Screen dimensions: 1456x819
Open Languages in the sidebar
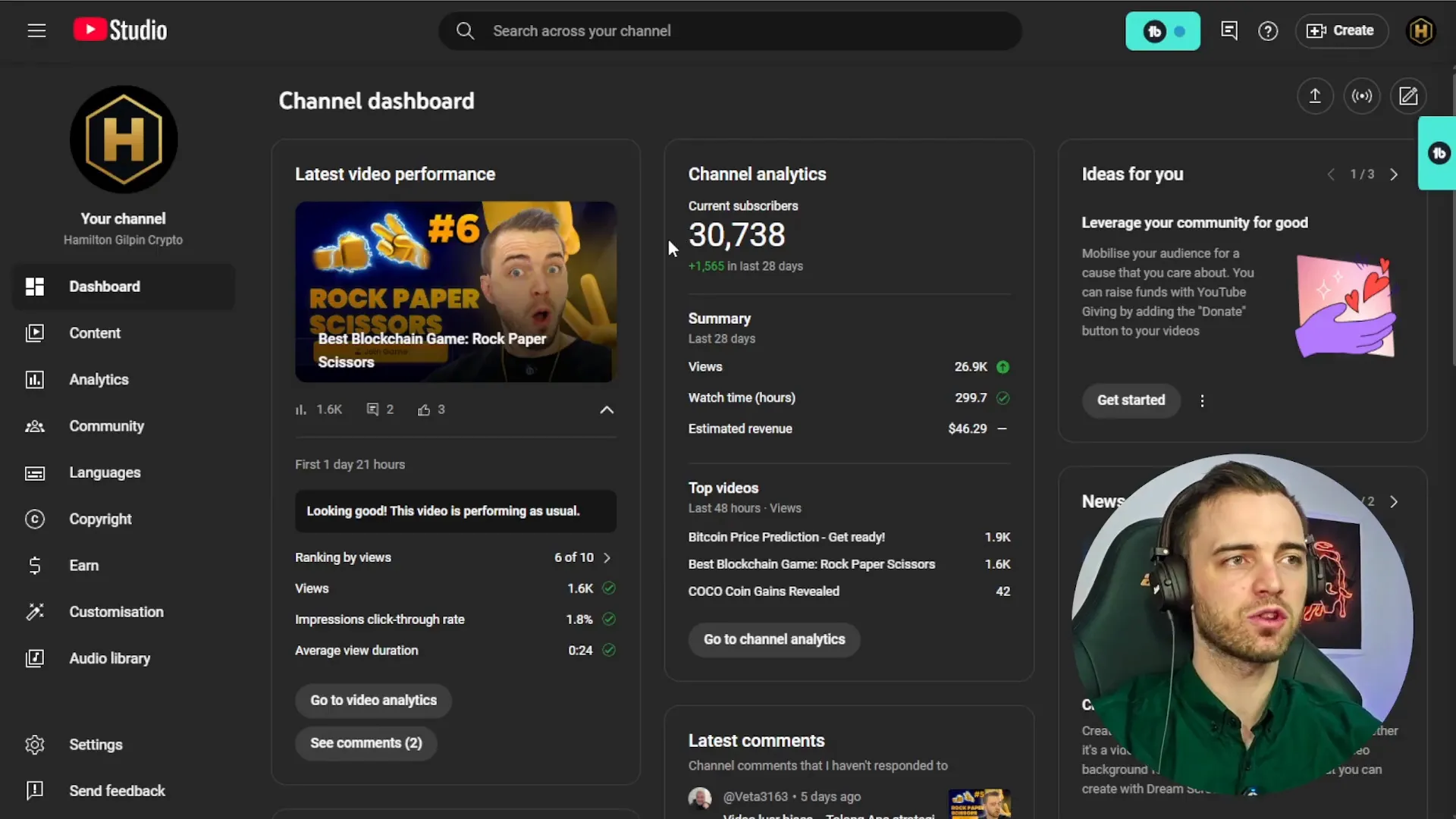pyautogui.click(x=124, y=472)
